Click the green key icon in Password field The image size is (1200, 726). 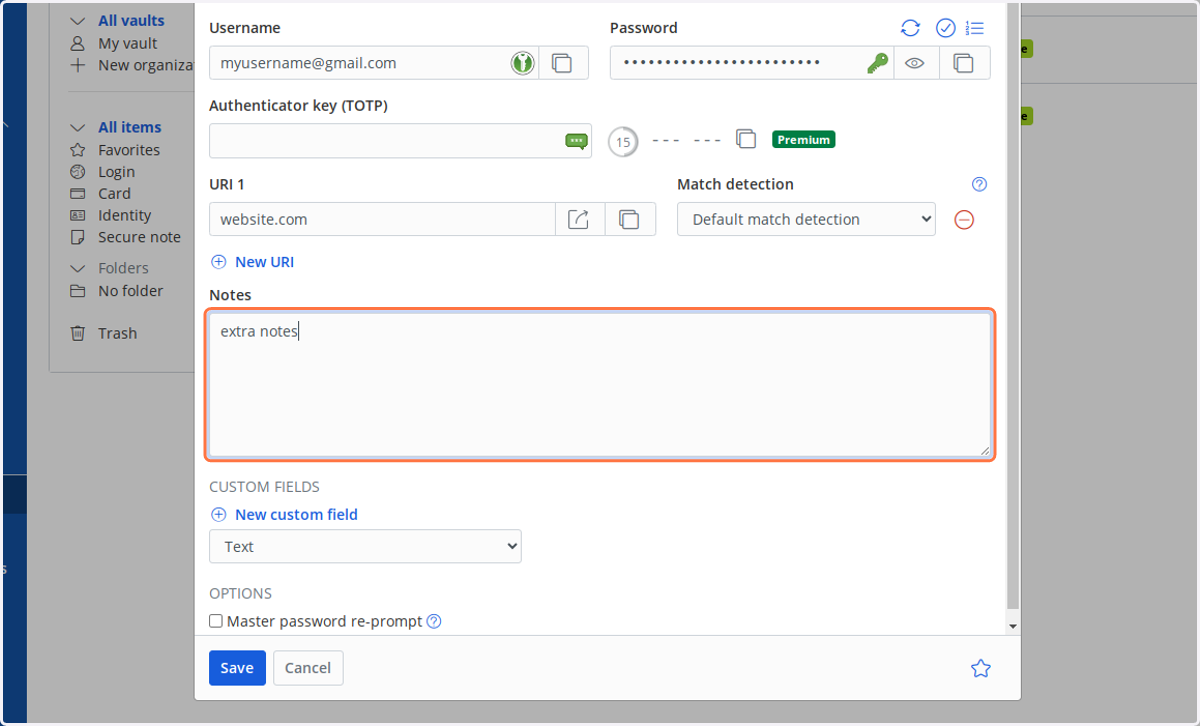click(877, 63)
